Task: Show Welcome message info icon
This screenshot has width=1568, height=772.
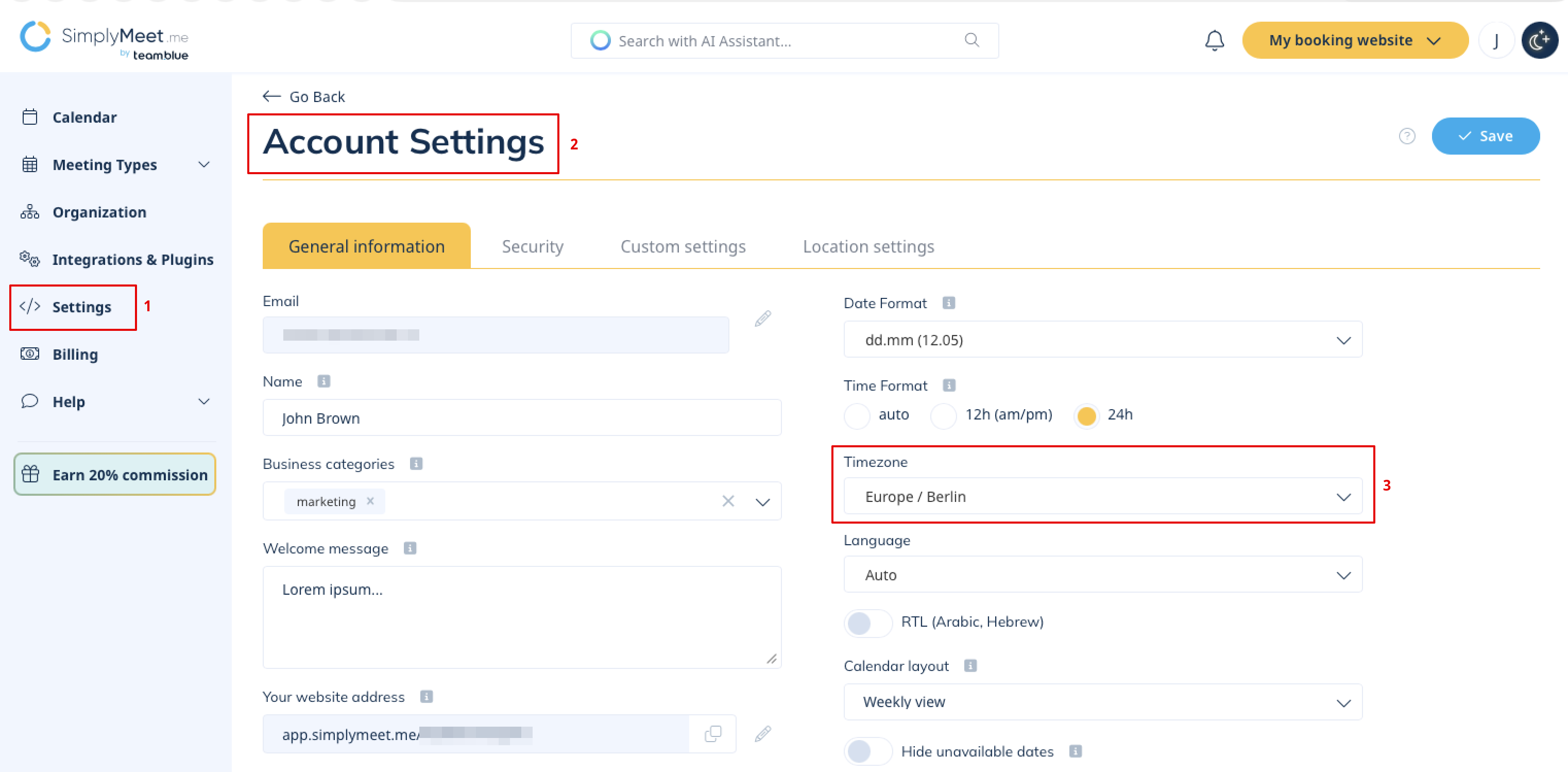Action: pos(410,548)
